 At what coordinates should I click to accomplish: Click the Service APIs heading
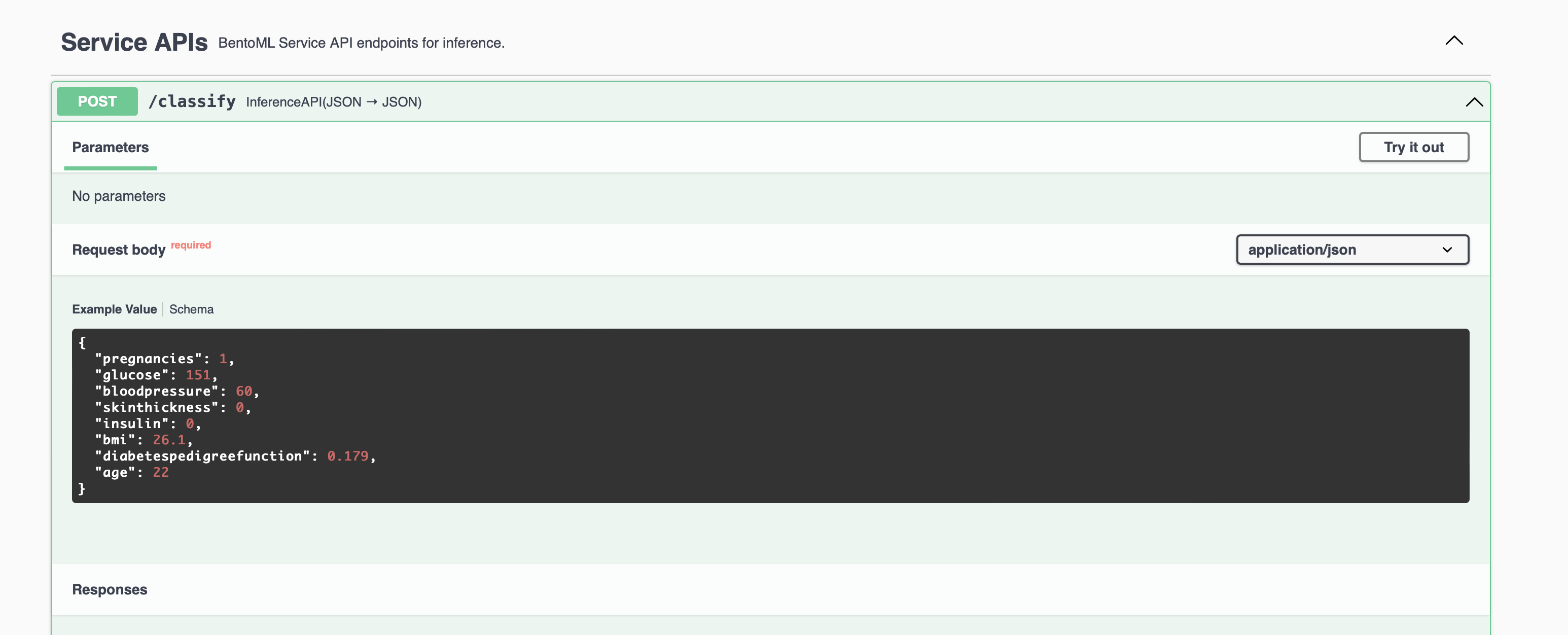pos(134,42)
